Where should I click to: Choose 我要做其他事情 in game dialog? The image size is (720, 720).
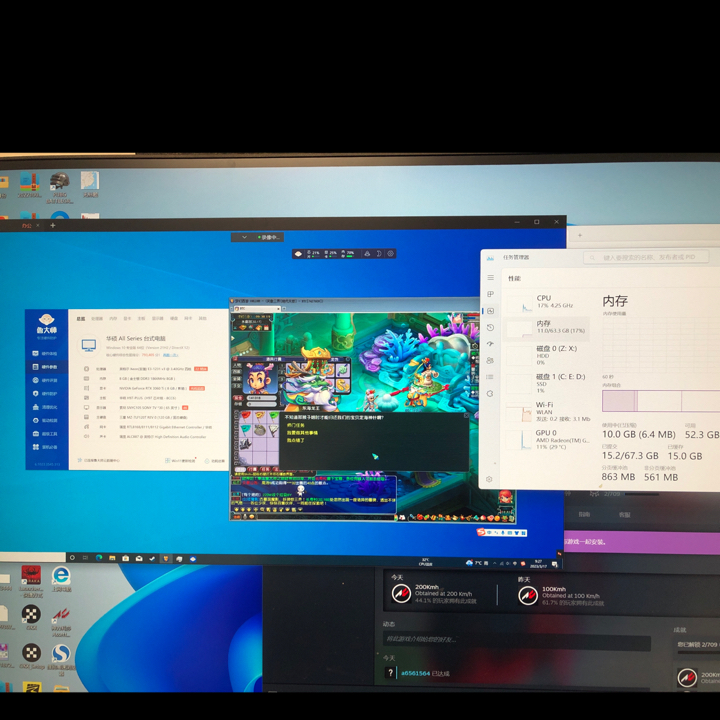coord(302,433)
